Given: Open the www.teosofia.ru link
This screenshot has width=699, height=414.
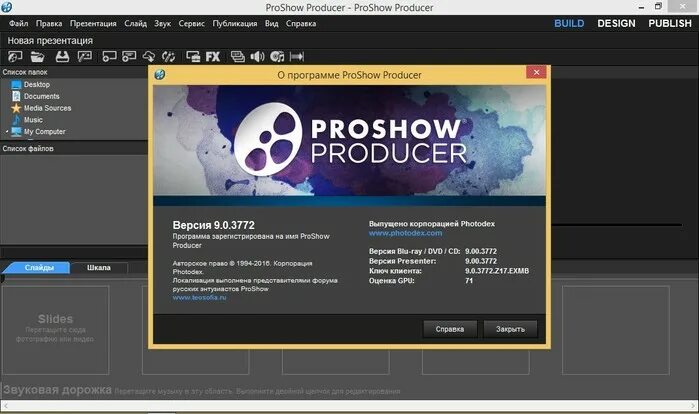Looking at the screenshot, I should [x=199, y=297].
